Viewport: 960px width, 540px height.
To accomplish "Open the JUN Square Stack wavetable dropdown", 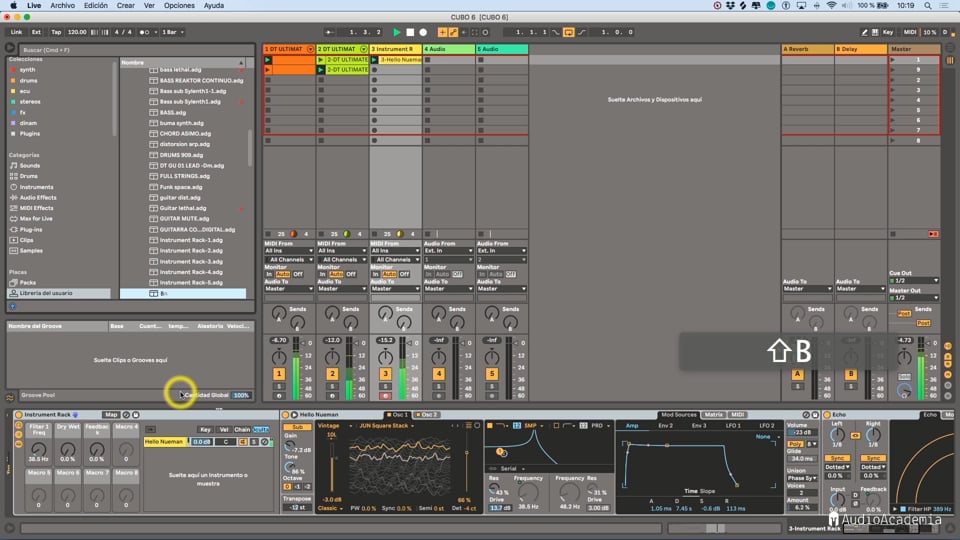I will [x=386, y=426].
